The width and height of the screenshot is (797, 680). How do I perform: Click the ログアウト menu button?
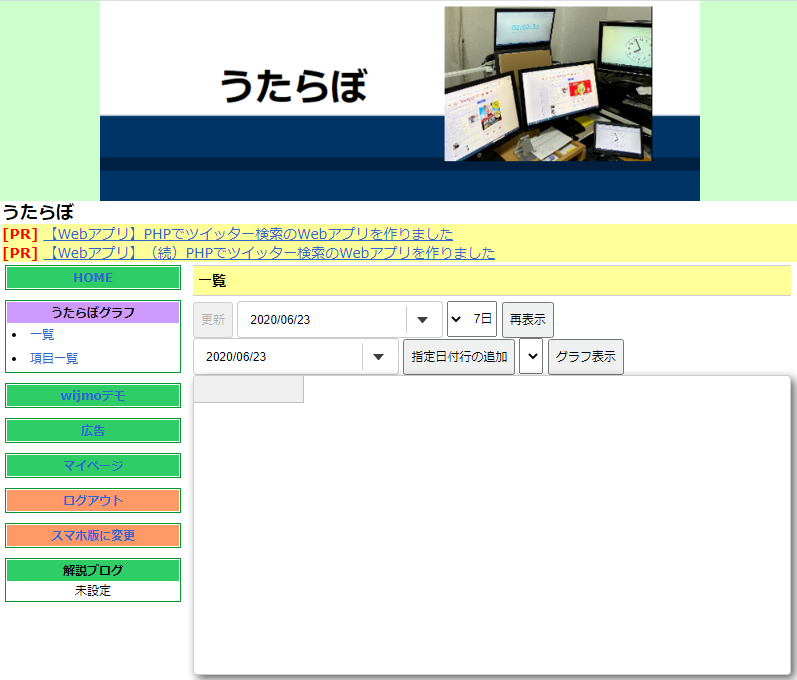[93, 501]
